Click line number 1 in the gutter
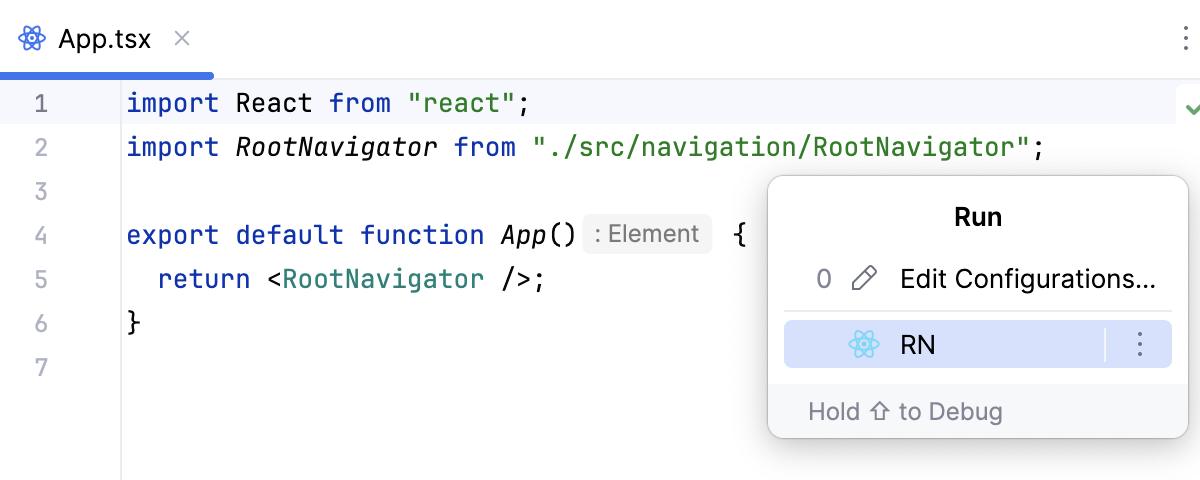This screenshot has height=480, width=1200. [x=41, y=103]
